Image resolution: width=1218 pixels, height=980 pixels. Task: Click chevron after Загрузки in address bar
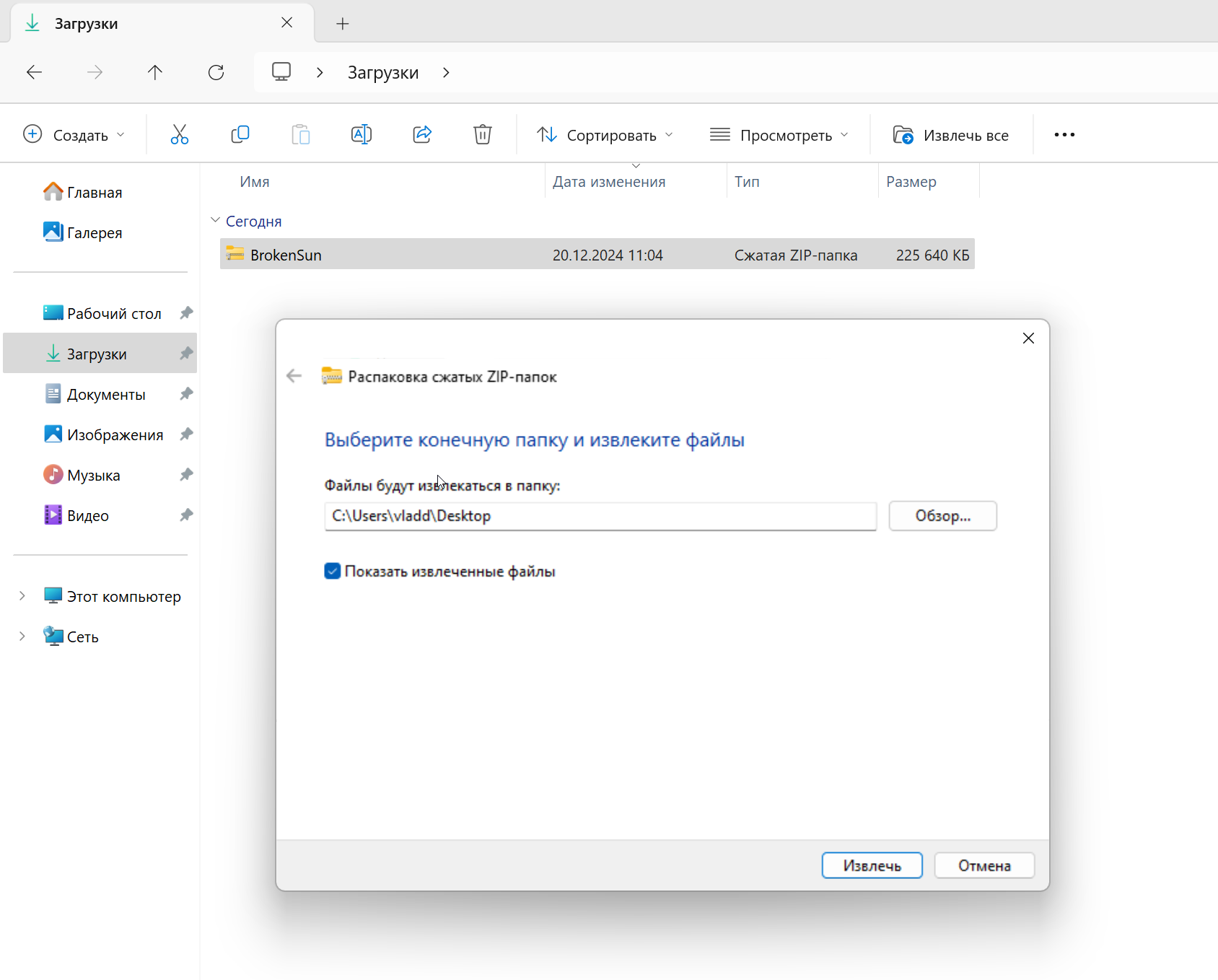(446, 72)
